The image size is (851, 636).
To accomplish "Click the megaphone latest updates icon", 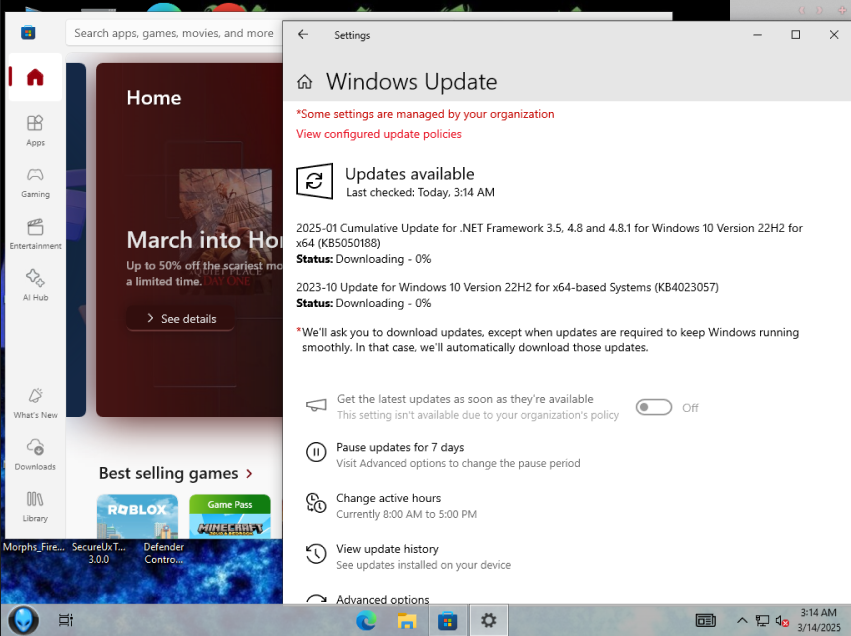I will 316,405.
